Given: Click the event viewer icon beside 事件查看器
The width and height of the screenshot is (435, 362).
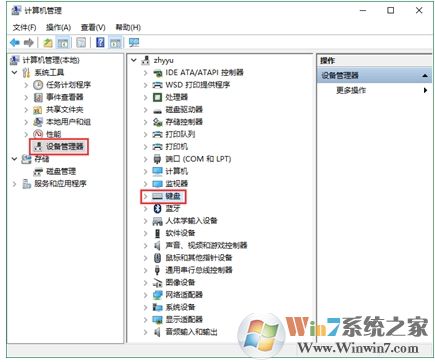Looking at the screenshot, I should 38,97.
